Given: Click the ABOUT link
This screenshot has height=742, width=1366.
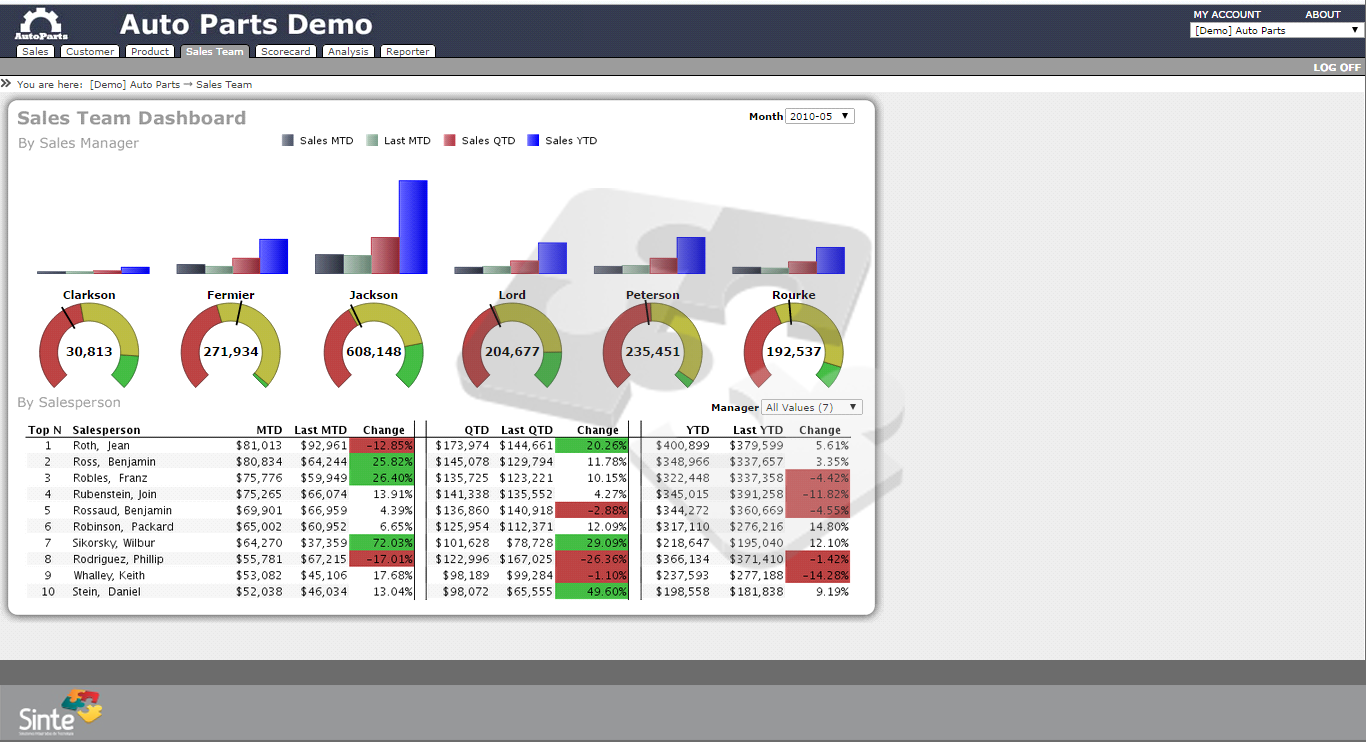Looking at the screenshot, I should 1323,14.
